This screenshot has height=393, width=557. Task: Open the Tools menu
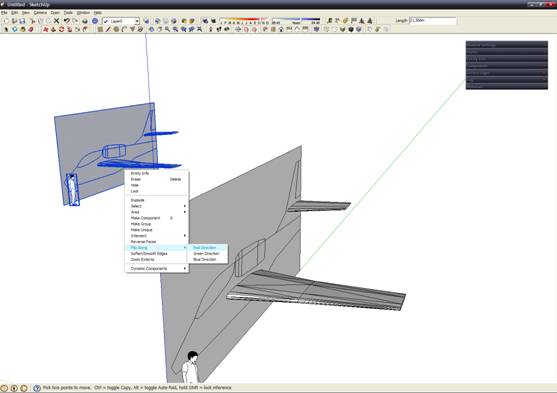pos(68,12)
